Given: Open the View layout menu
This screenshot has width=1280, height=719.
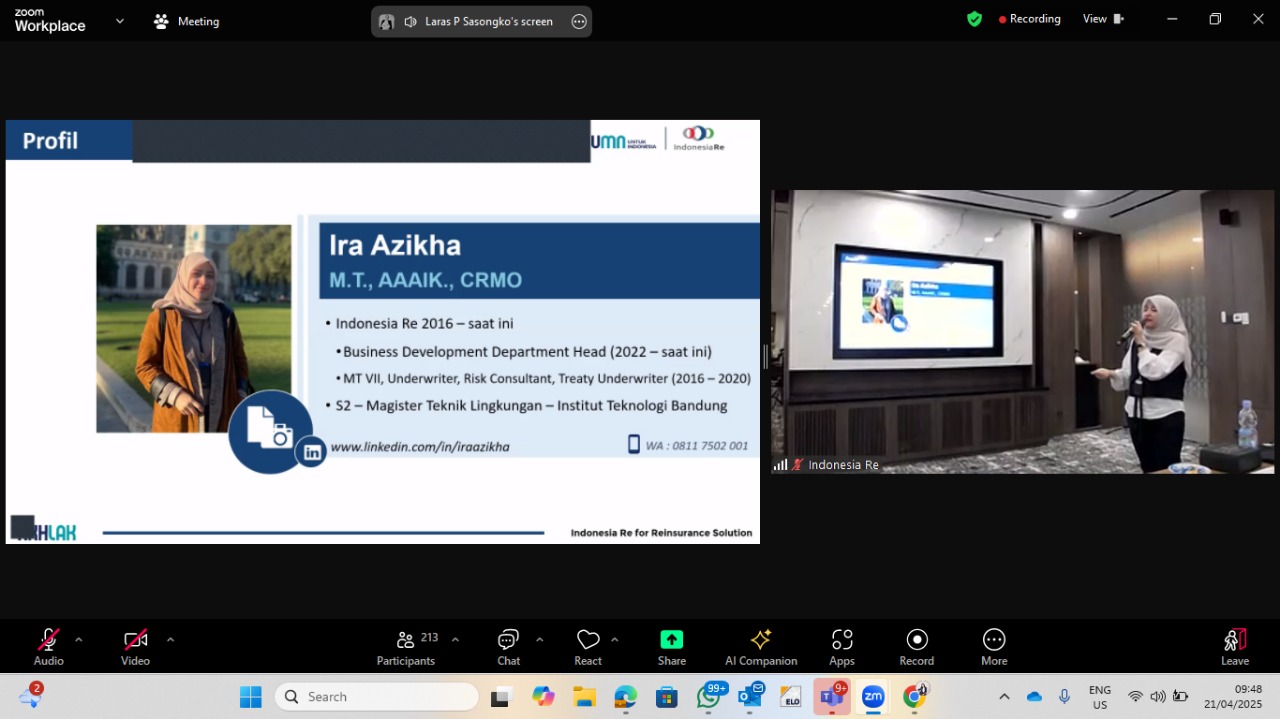Looking at the screenshot, I should coord(1103,19).
